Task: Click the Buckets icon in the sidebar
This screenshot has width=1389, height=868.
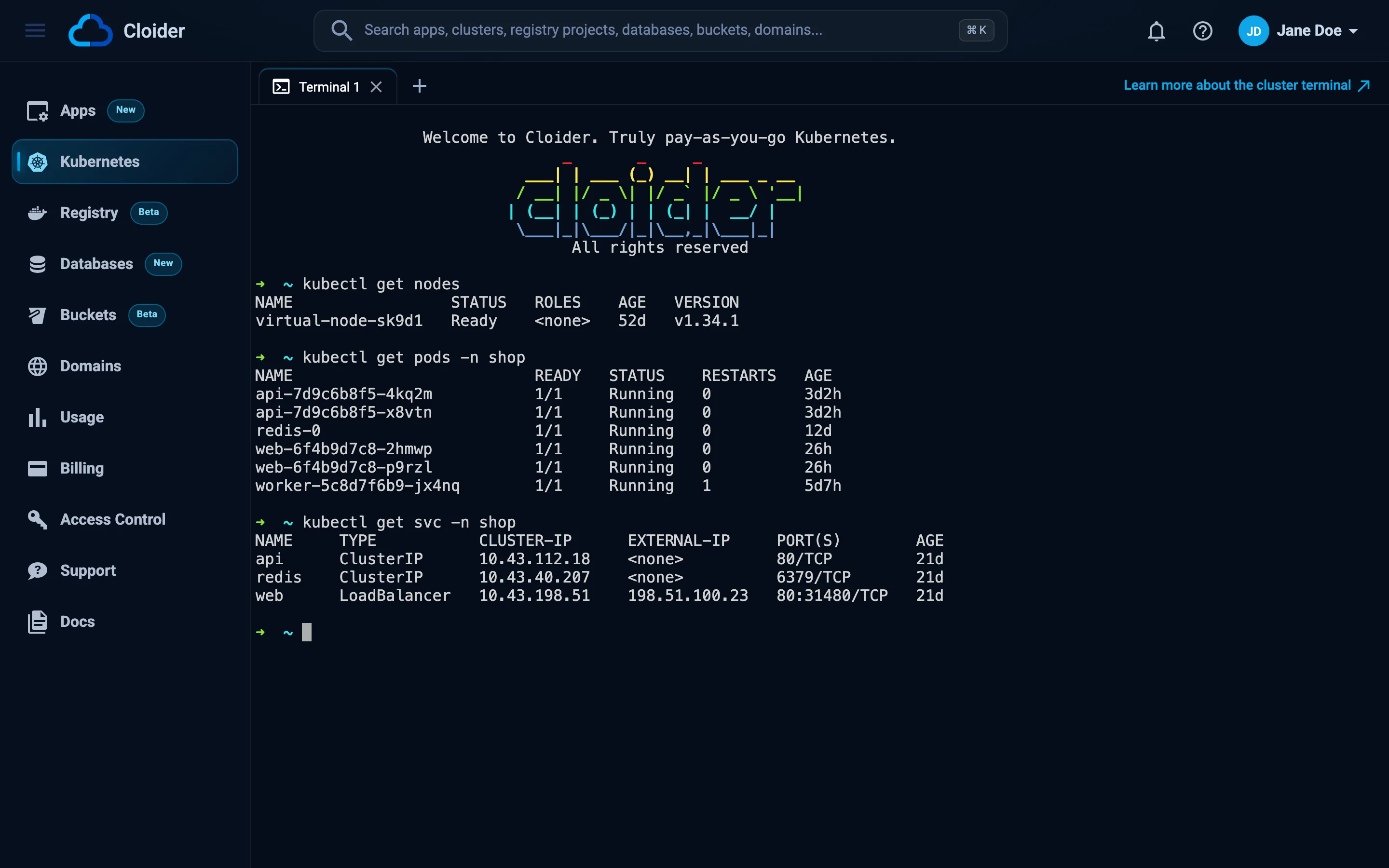Action: pos(38,315)
